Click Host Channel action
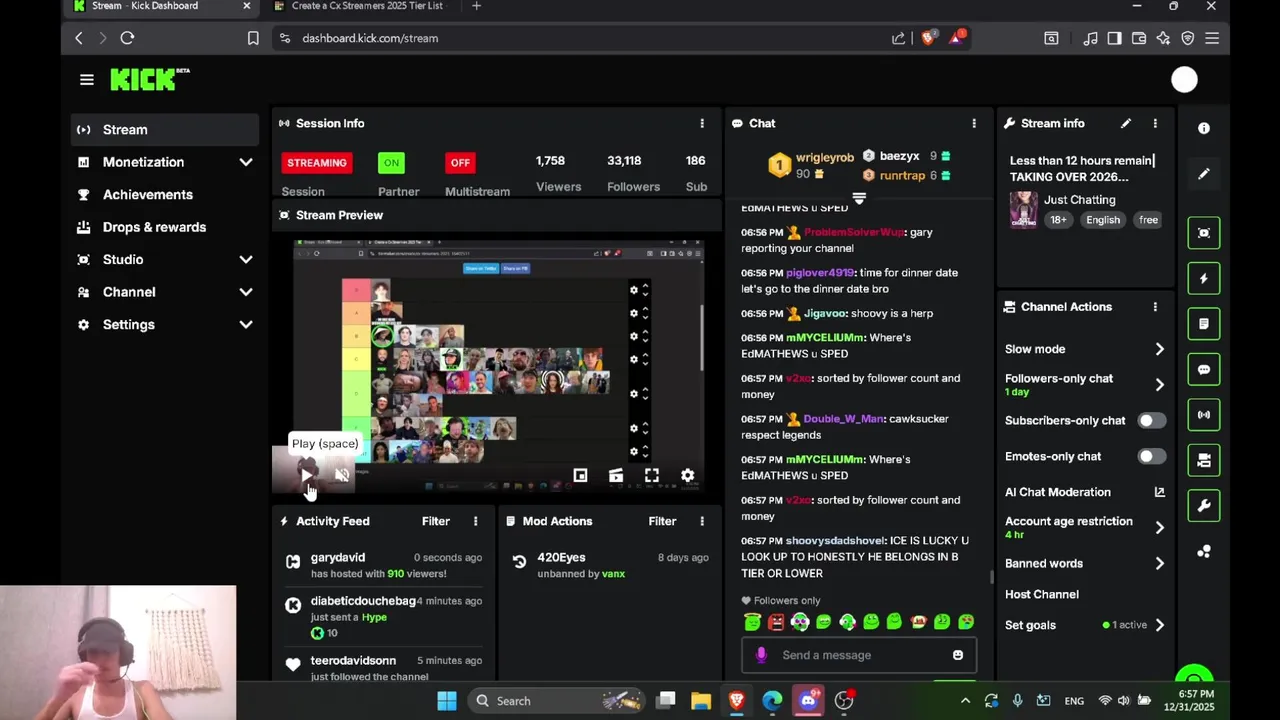The height and width of the screenshot is (720, 1280). click(1042, 594)
